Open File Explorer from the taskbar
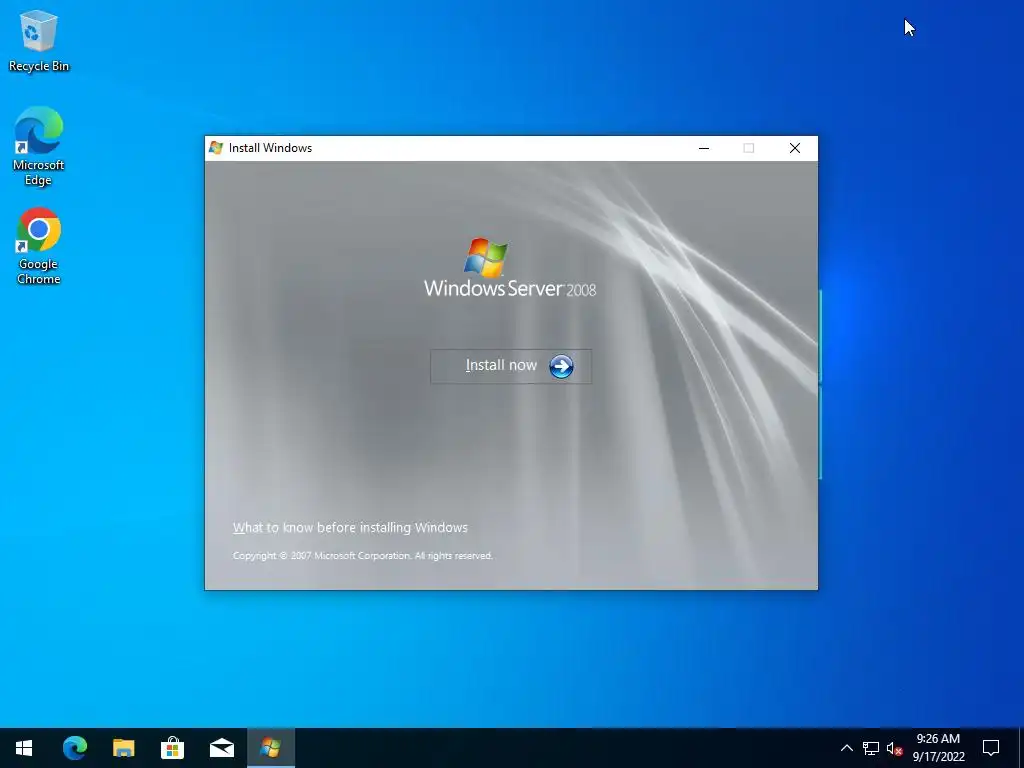Screen dimensions: 1024x768 123,748
